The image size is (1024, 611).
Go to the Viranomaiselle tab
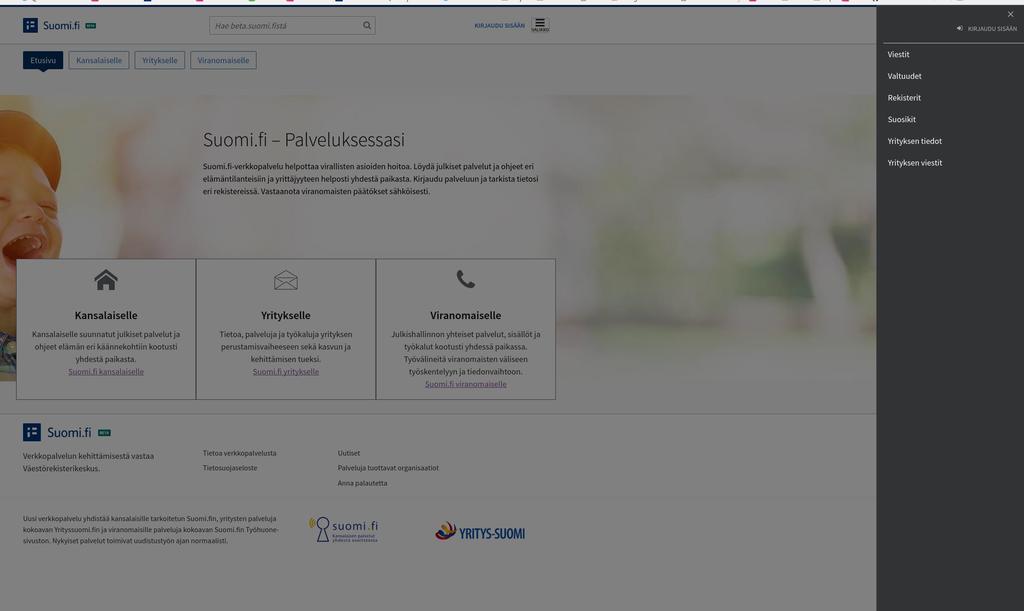pos(223,60)
